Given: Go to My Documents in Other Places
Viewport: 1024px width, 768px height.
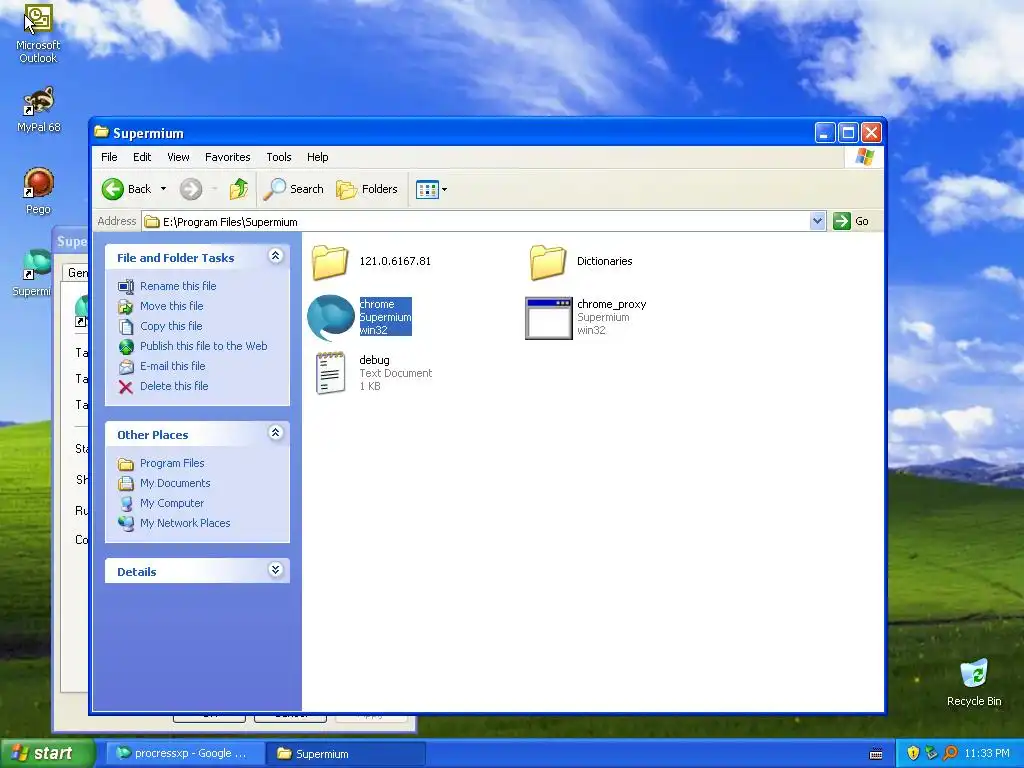Looking at the screenshot, I should 175,483.
